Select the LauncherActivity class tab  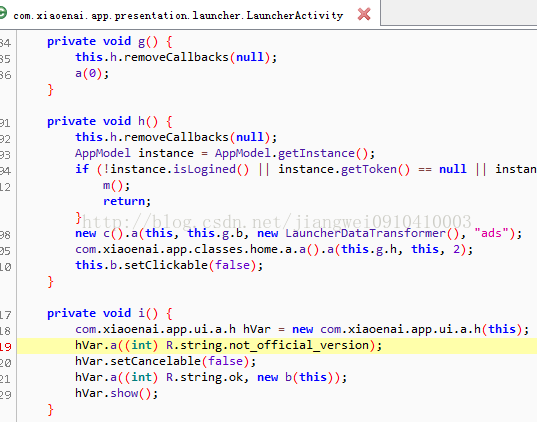[x=178, y=15]
